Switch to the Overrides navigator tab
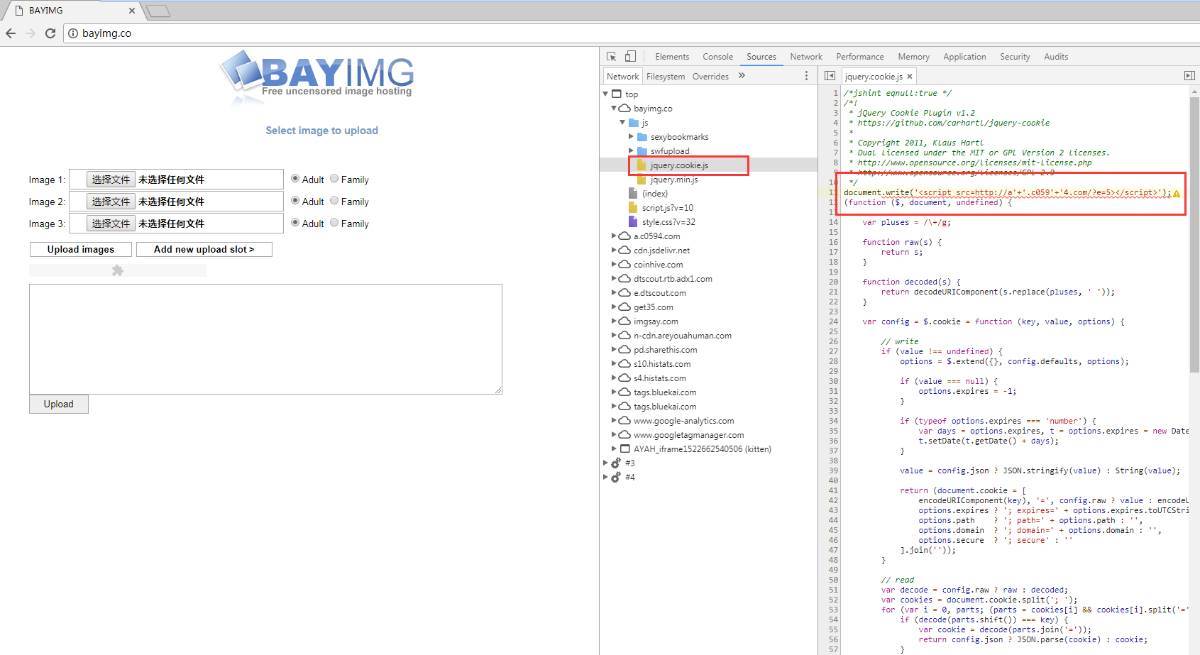 pos(710,76)
